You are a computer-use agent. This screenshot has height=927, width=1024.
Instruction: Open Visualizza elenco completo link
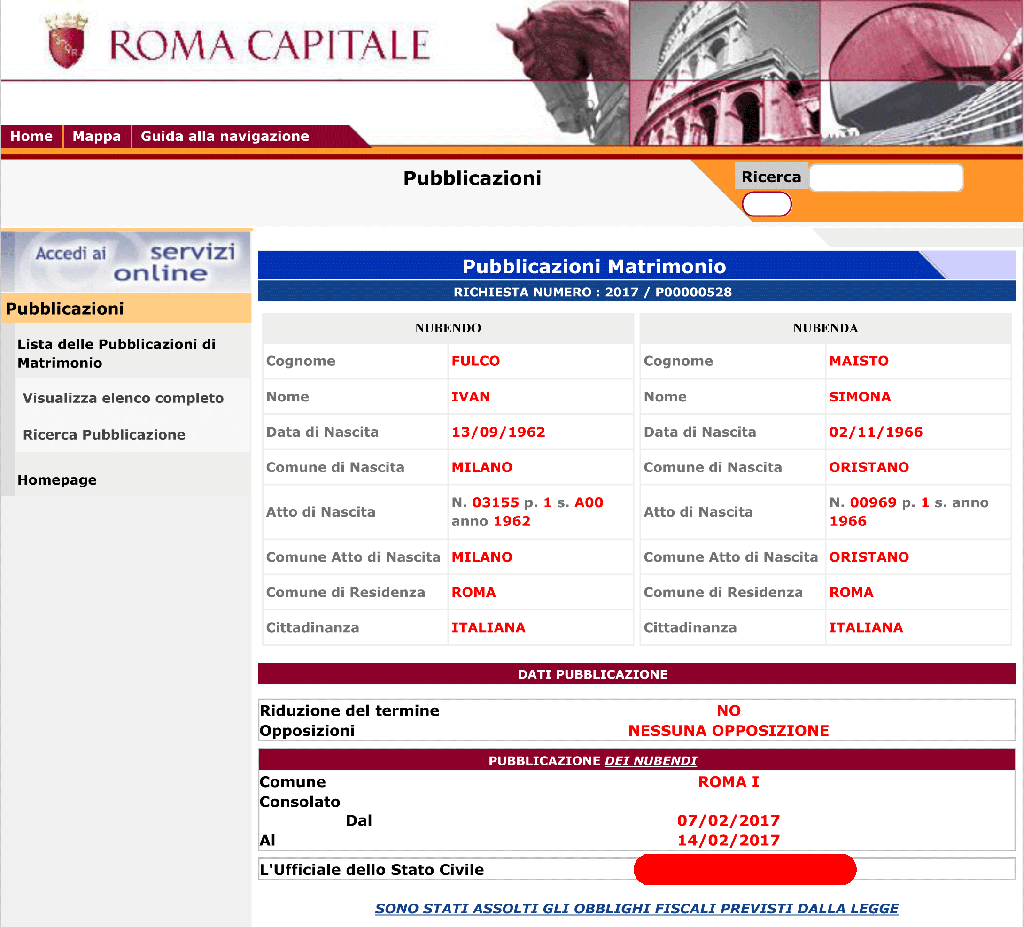click(123, 398)
